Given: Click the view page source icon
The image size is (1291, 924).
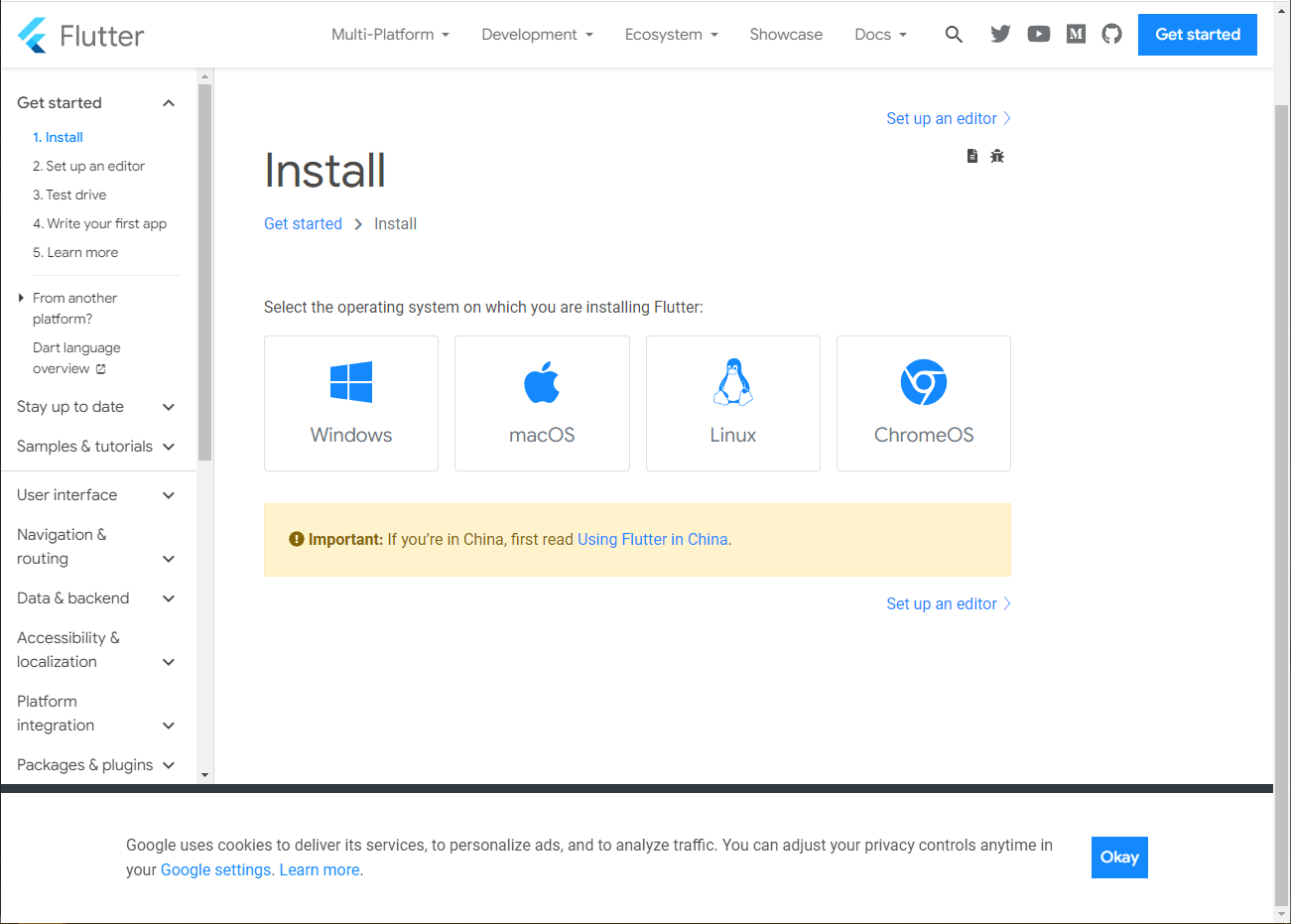Looking at the screenshot, I should tap(972, 156).
